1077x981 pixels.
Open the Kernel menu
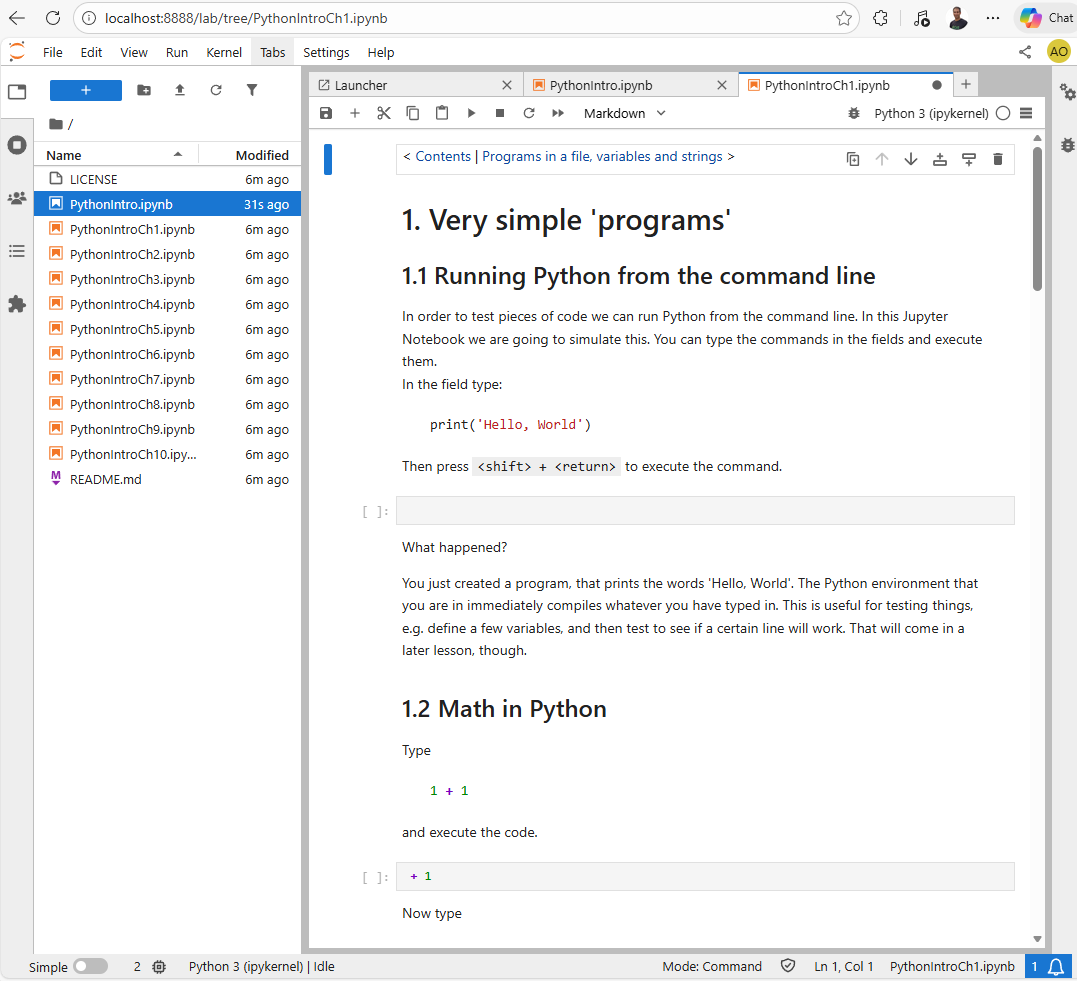[x=224, y=52]
